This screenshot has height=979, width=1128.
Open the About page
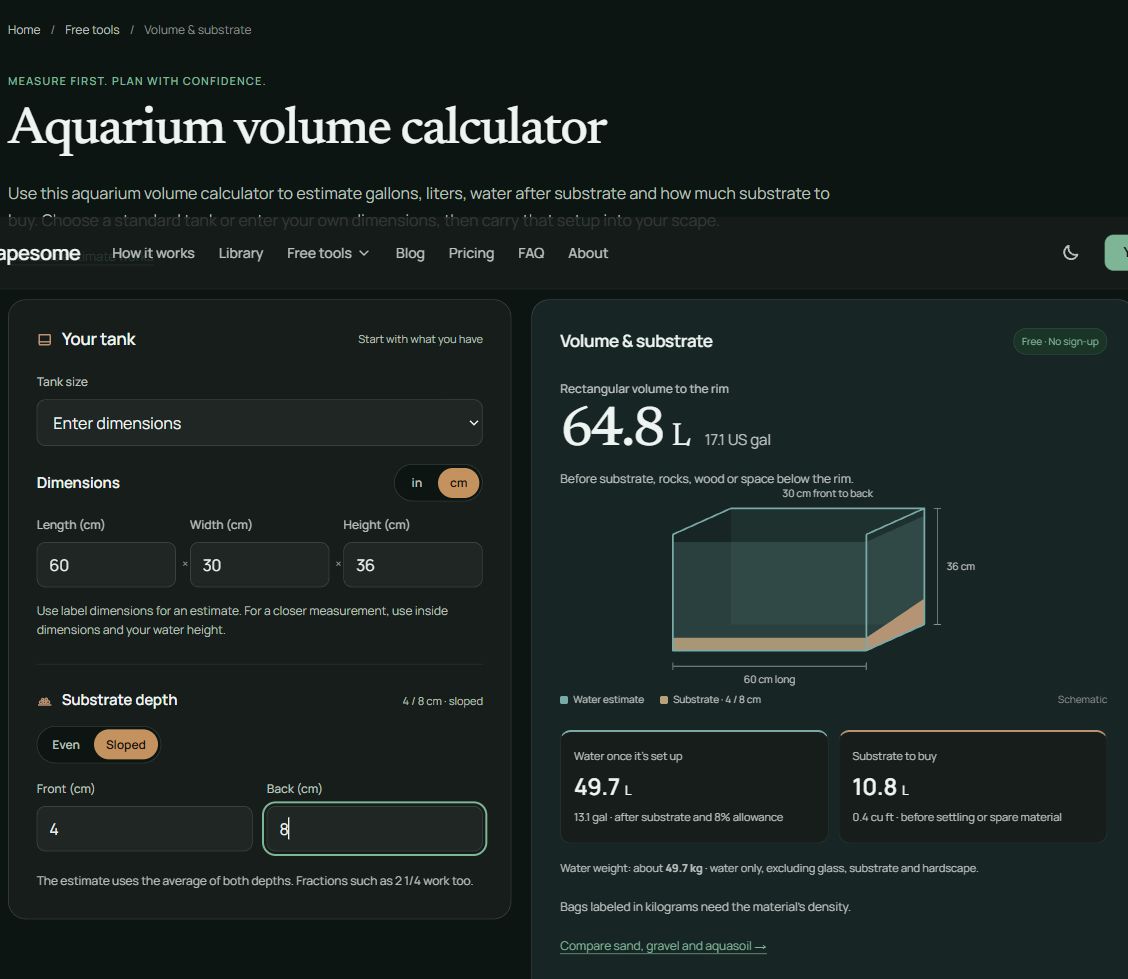tap(588, 253)
